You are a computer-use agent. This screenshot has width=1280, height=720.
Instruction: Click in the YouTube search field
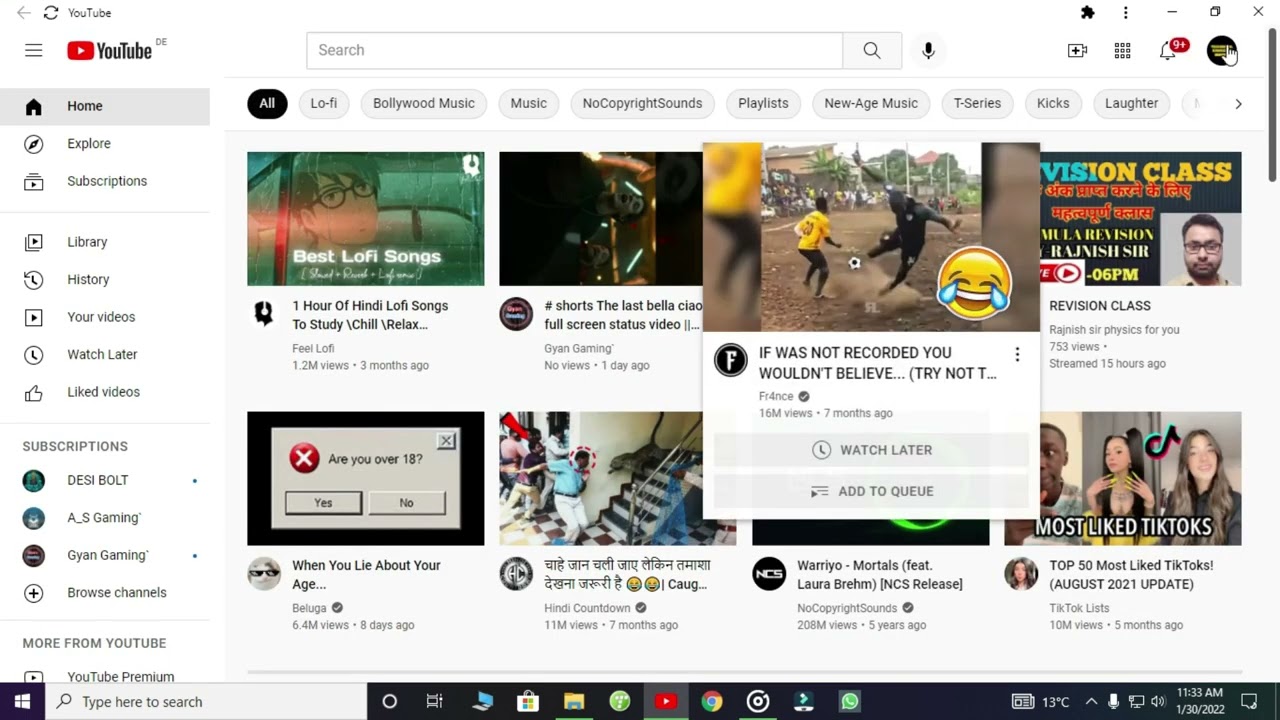coord(575,50)
